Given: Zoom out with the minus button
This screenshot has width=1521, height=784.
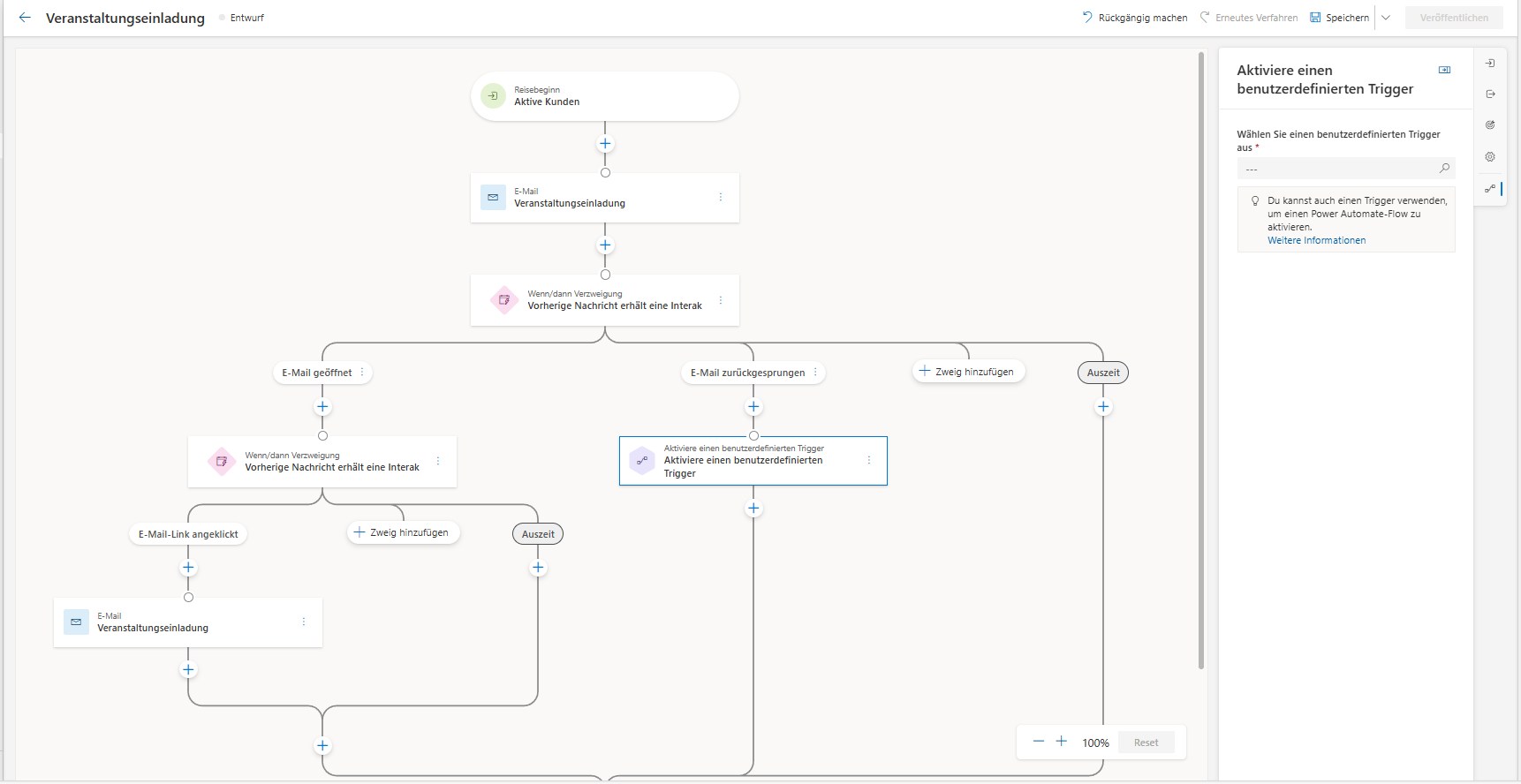Looking at the screenshot, I should [1039, 742].
